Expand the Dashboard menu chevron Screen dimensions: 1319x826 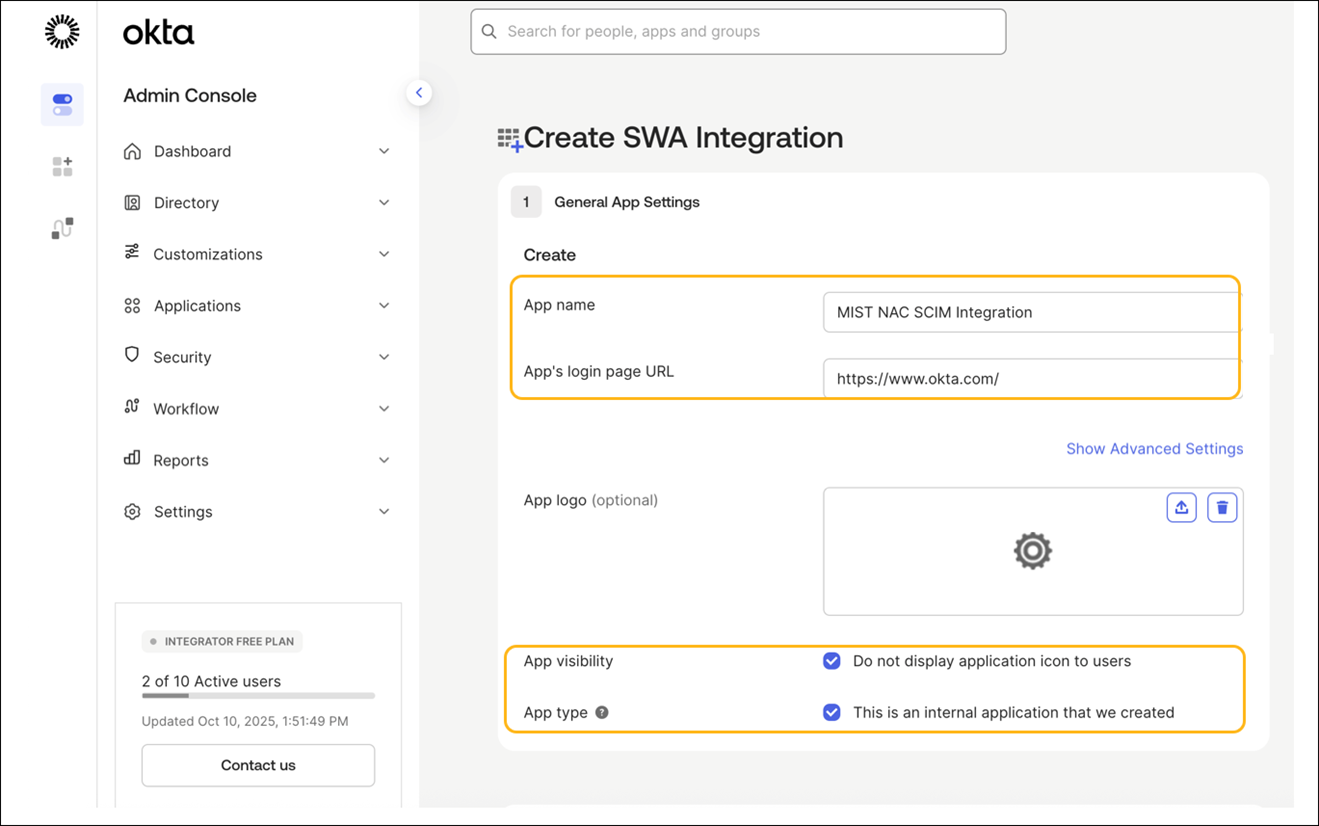click(384, 151)
